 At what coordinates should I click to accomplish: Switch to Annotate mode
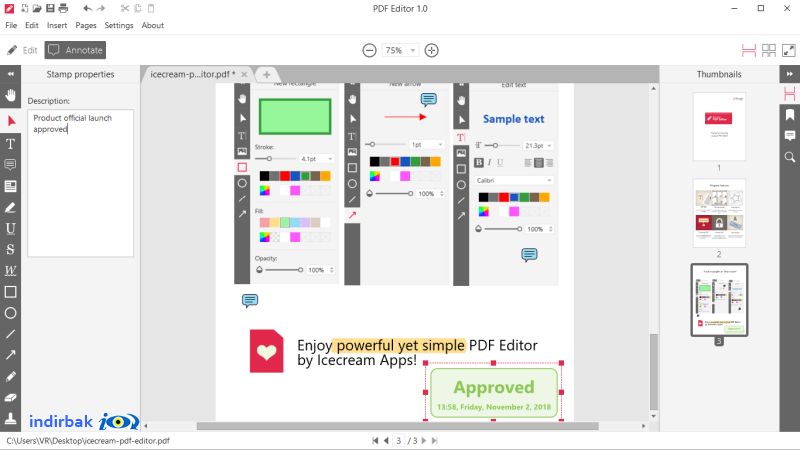pyautogui.click(x=75, y=50)
